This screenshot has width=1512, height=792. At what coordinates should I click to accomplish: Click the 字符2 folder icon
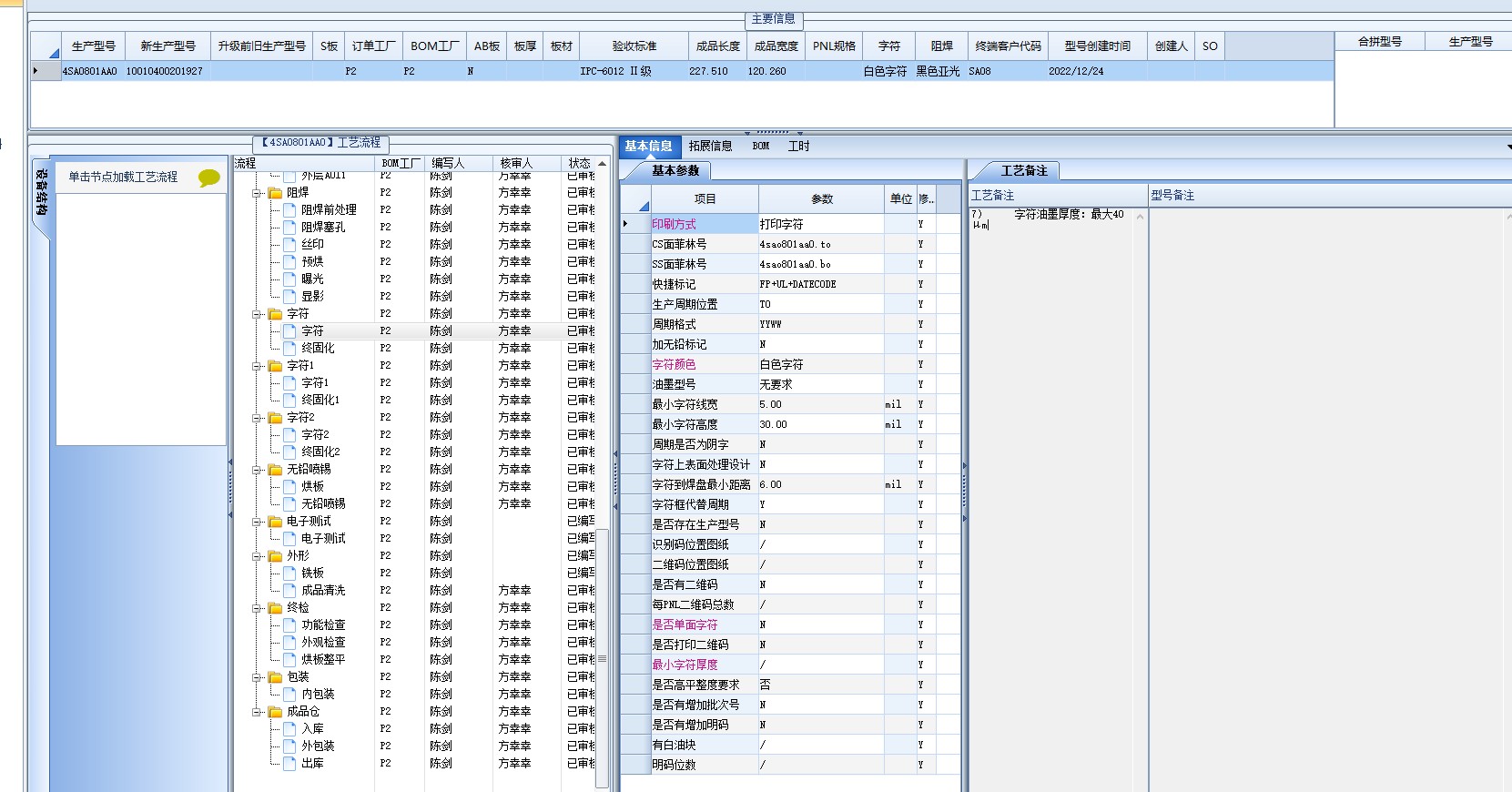(x=275, y=418)
